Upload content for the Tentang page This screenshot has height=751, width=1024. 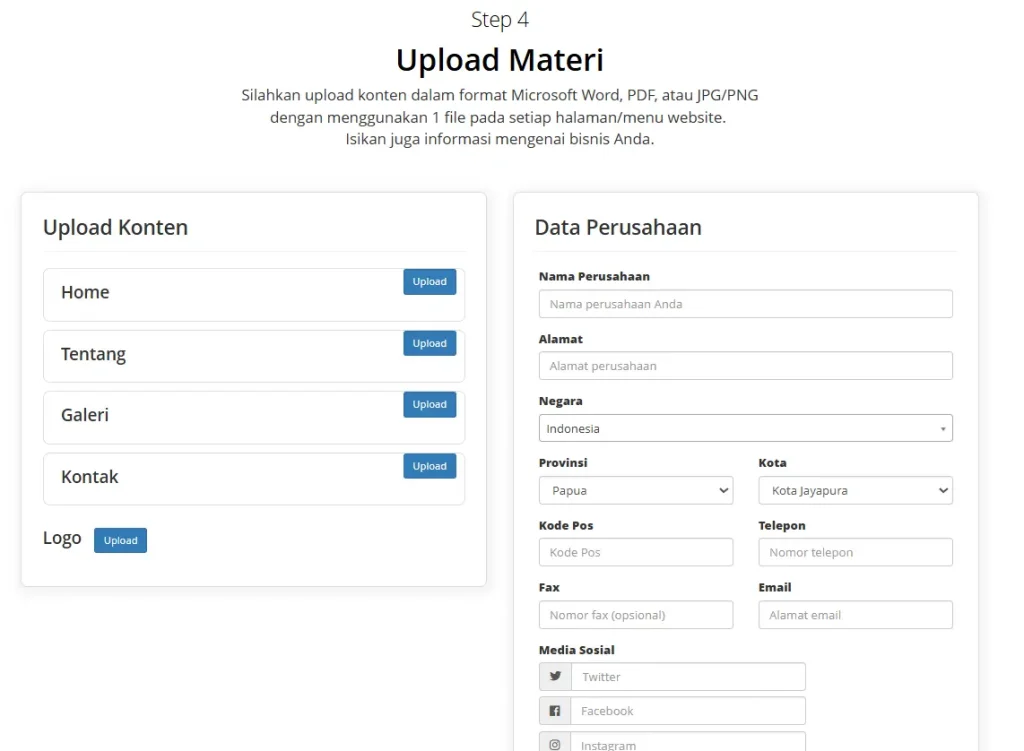pos(430,344)
